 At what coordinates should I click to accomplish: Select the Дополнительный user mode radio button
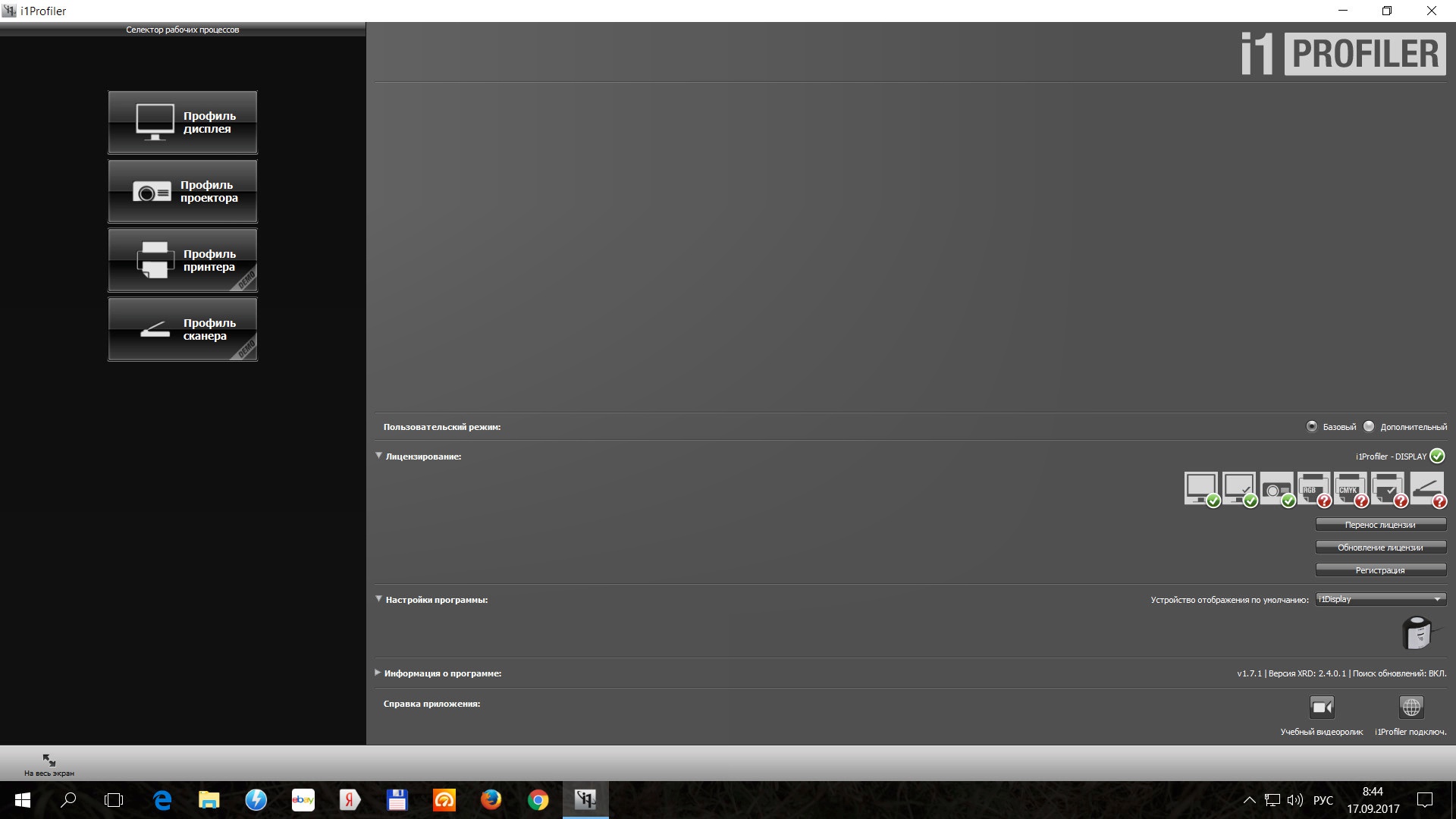1369,426
